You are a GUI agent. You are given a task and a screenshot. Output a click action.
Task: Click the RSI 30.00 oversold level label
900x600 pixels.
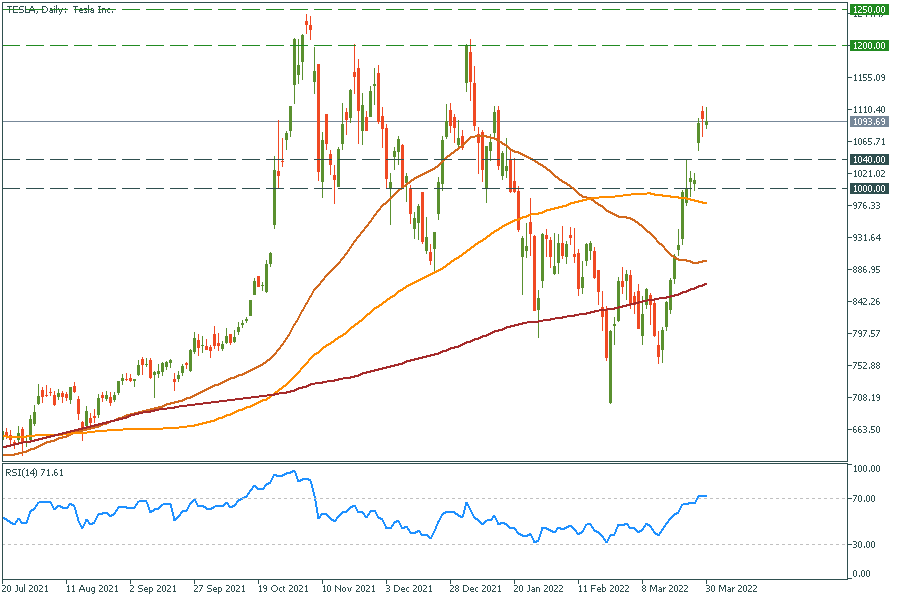coord(866,544)
